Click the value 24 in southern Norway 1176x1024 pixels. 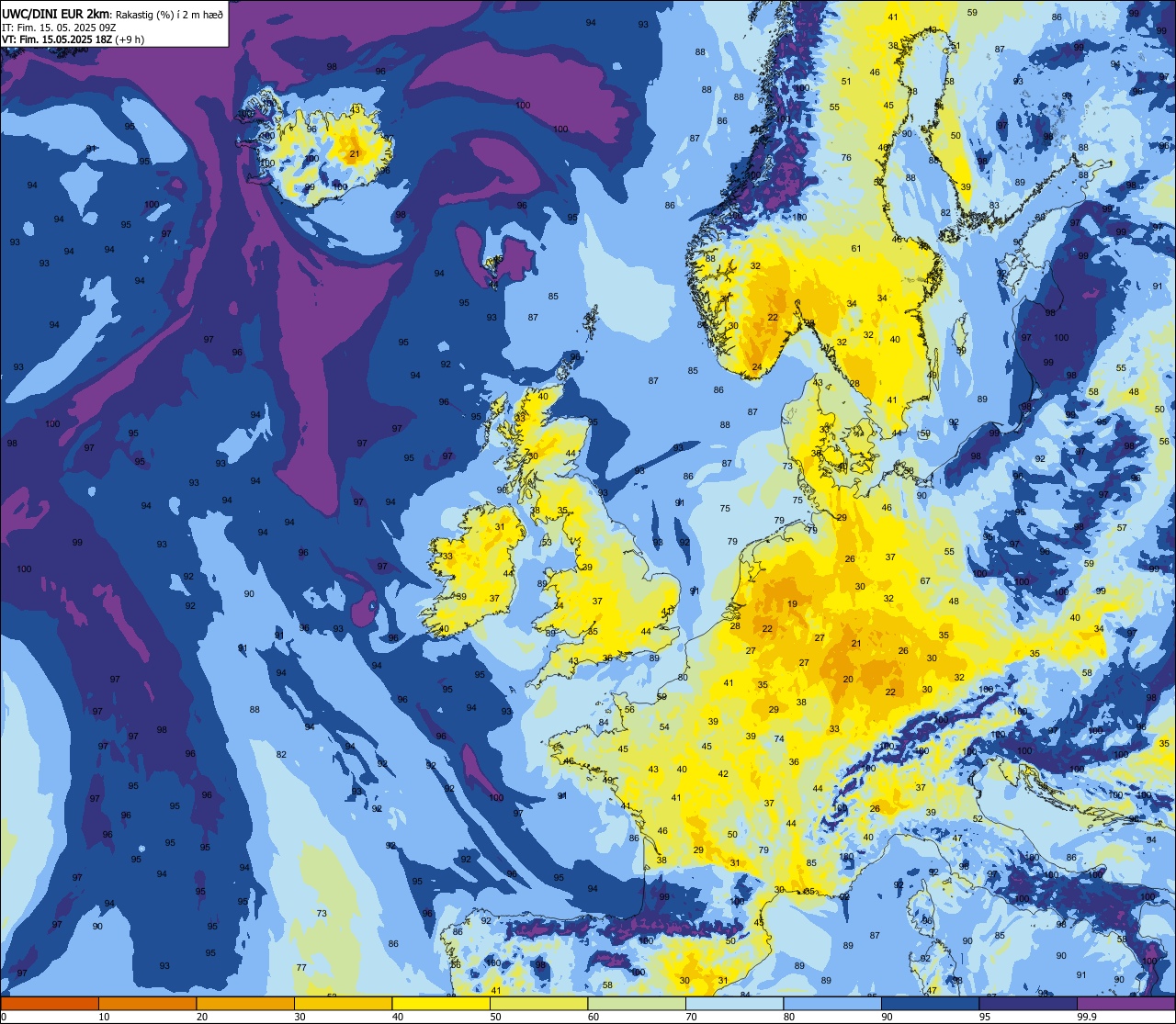pos(757,367)
